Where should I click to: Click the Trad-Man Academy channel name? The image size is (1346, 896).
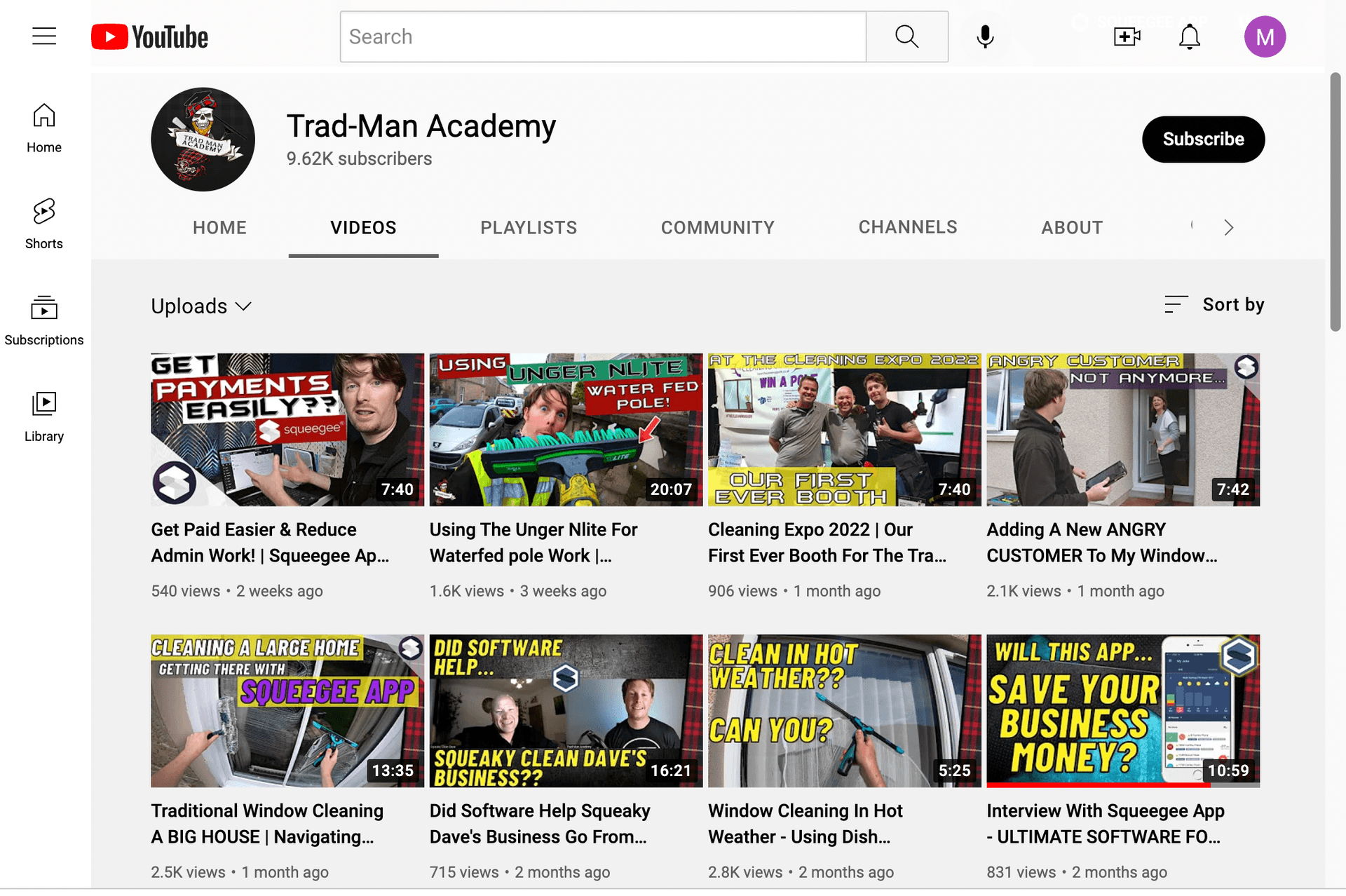[421, 126]
